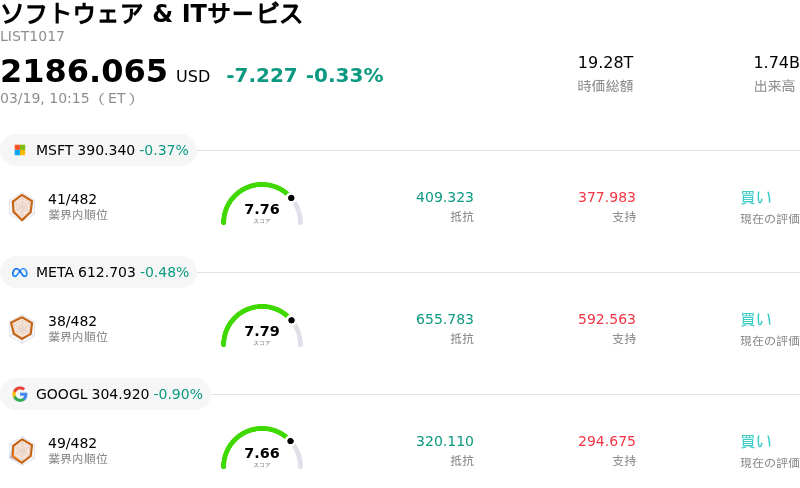Image resolution: width=800 pixels, height=488 pixels.
Task: Click the Microsoft logo icon
Action: [20, 151]
